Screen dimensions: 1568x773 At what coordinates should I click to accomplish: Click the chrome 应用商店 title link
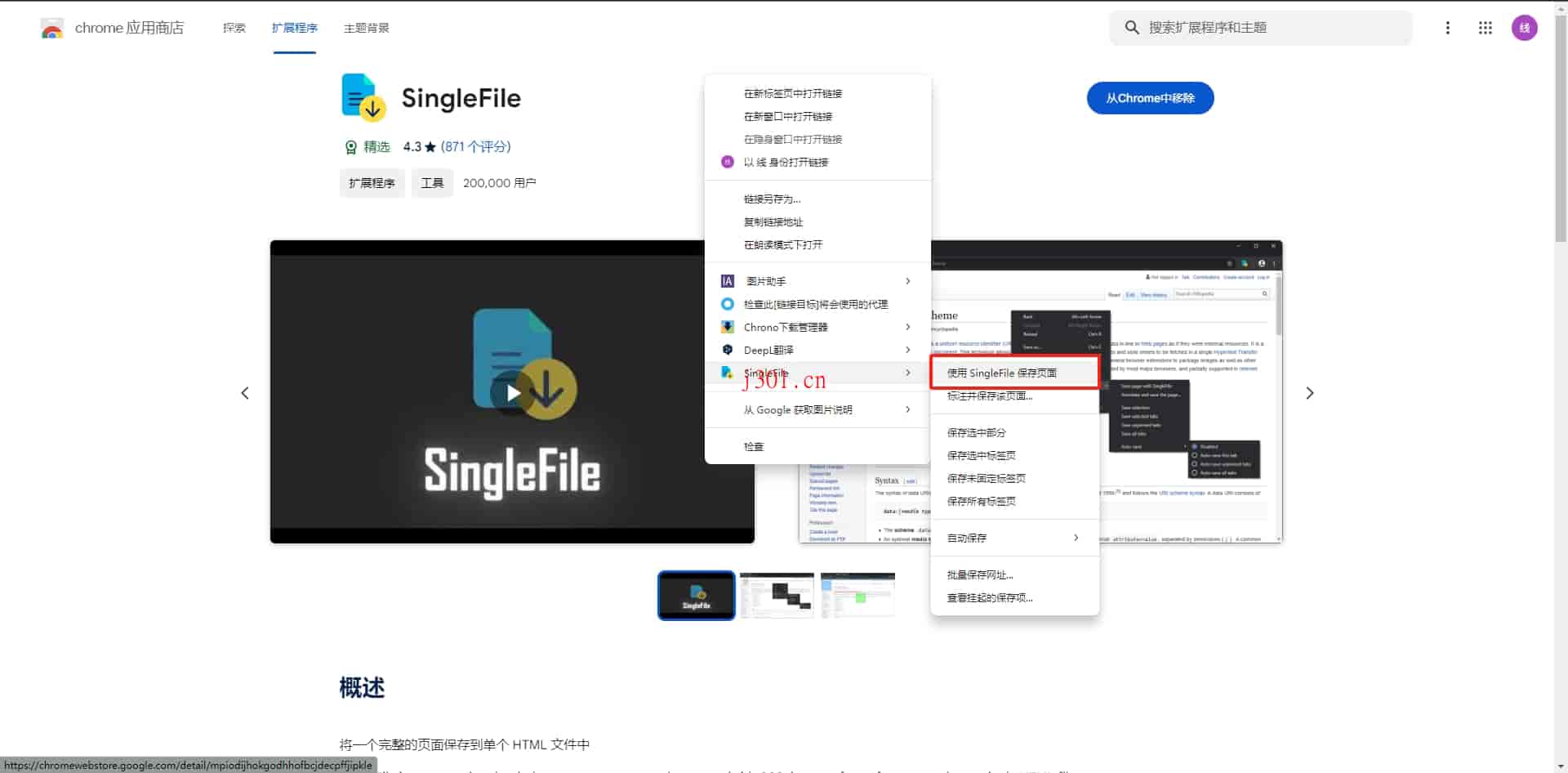coord(129,28)
